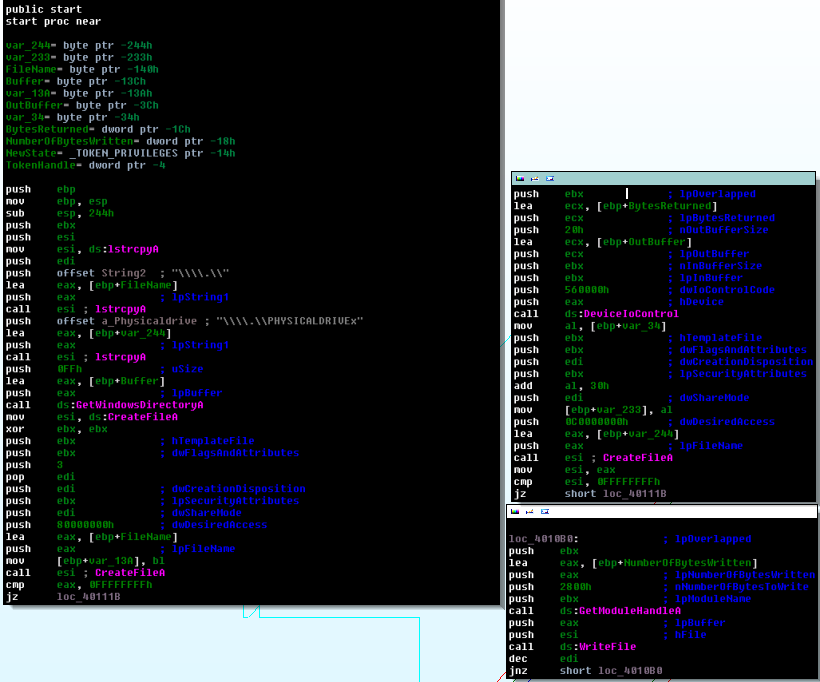The height and width of the screenshot is (682, 820).
Task: Click the 'public start' line
Action: click(44, 9)
